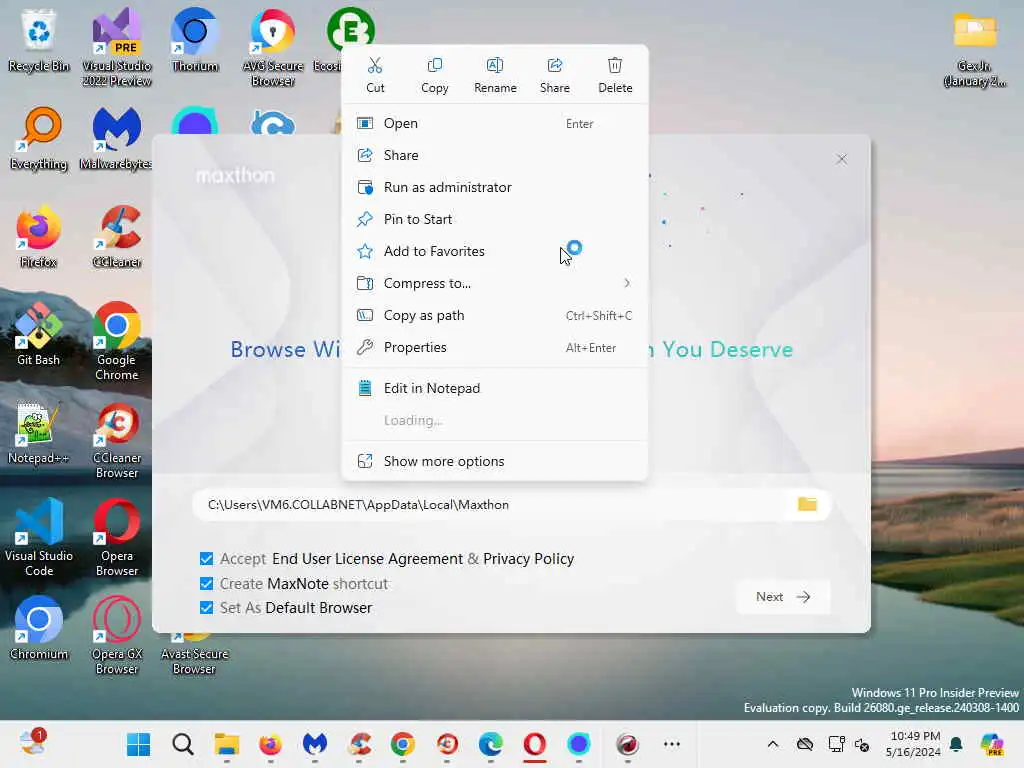Screen dimensions: 1024x768
Task: Open the Copilot Preview tray icon
Action: pos(993,744)
